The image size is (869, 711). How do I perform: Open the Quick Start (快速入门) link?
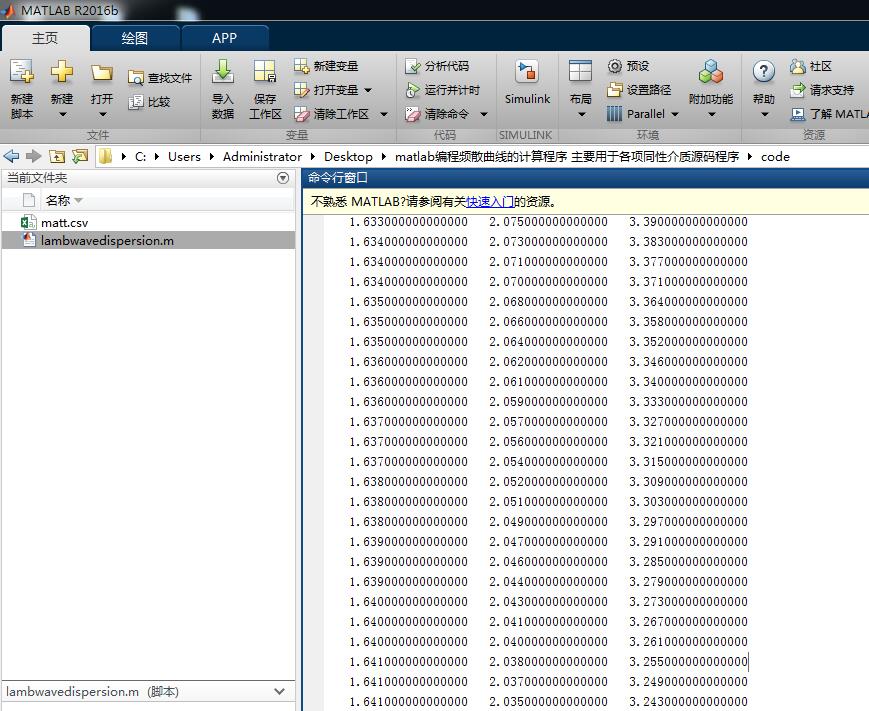(x=490, y=202)
